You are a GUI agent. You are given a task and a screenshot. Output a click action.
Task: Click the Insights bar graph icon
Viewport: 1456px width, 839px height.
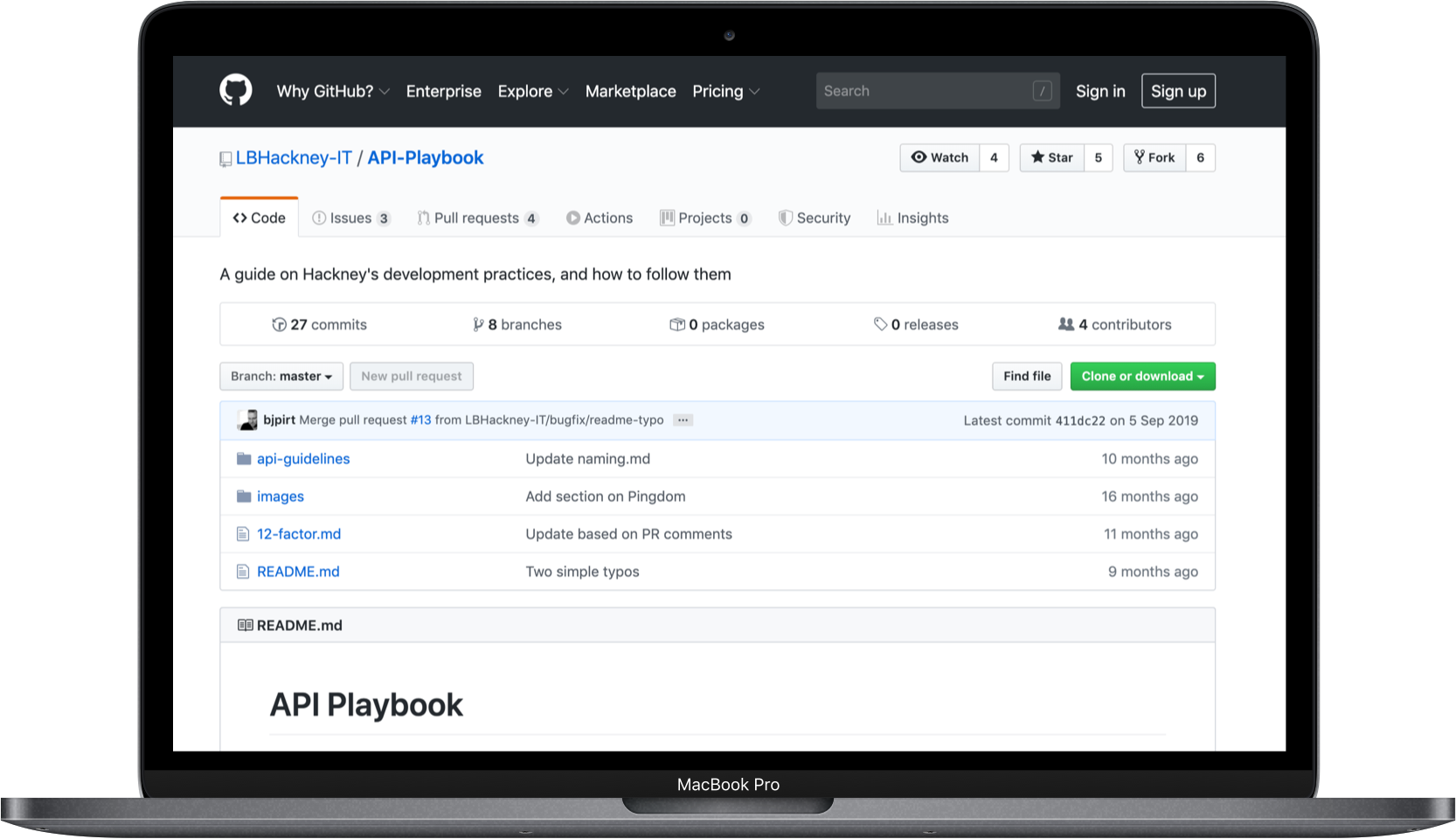[884, 218]
